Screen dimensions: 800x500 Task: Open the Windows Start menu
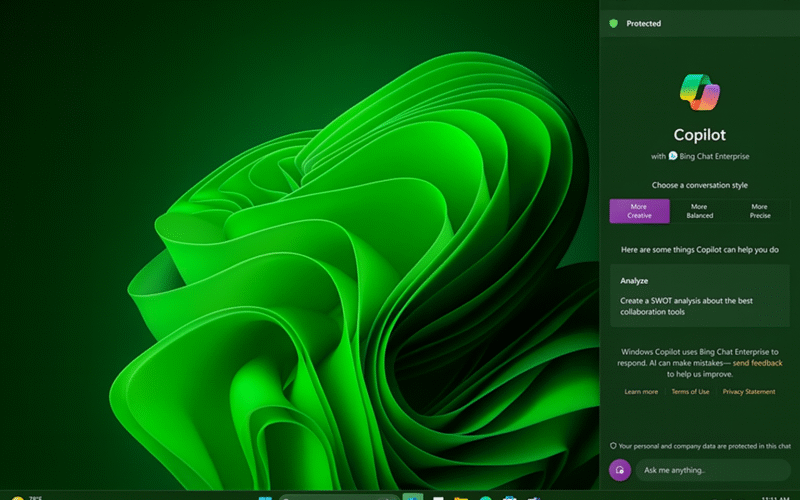[x=265, y=497]
